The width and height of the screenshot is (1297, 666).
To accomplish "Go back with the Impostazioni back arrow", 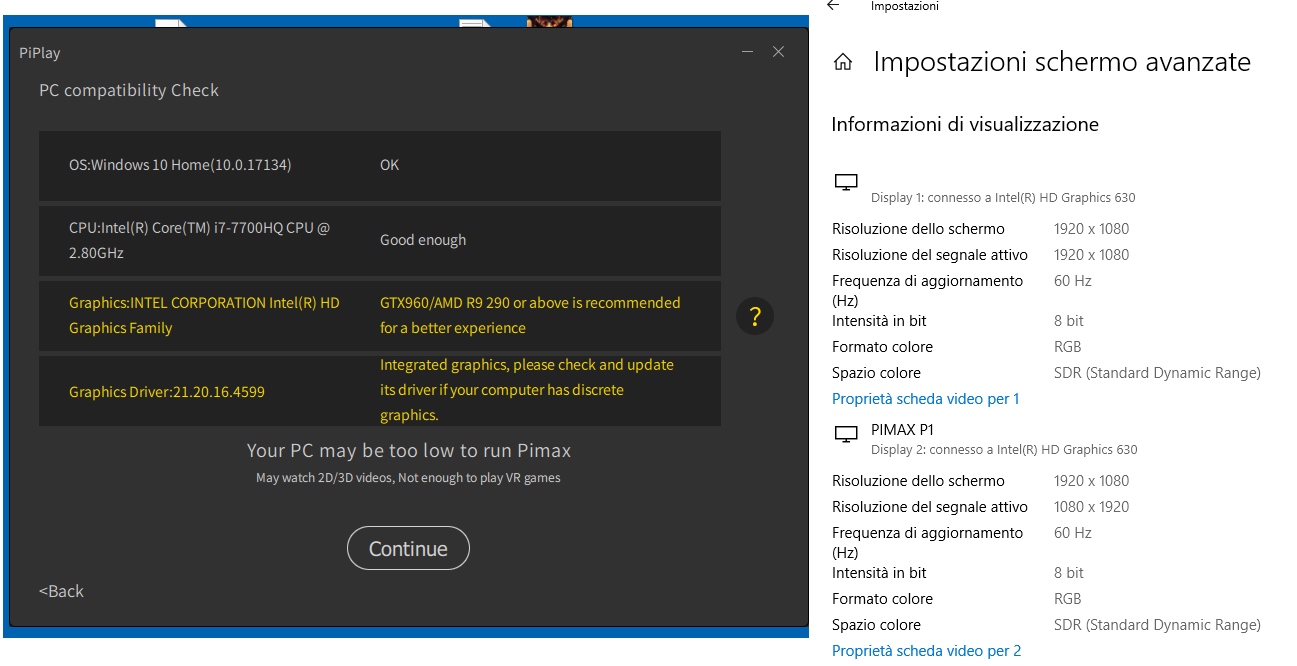I will (x=833, y=6).
